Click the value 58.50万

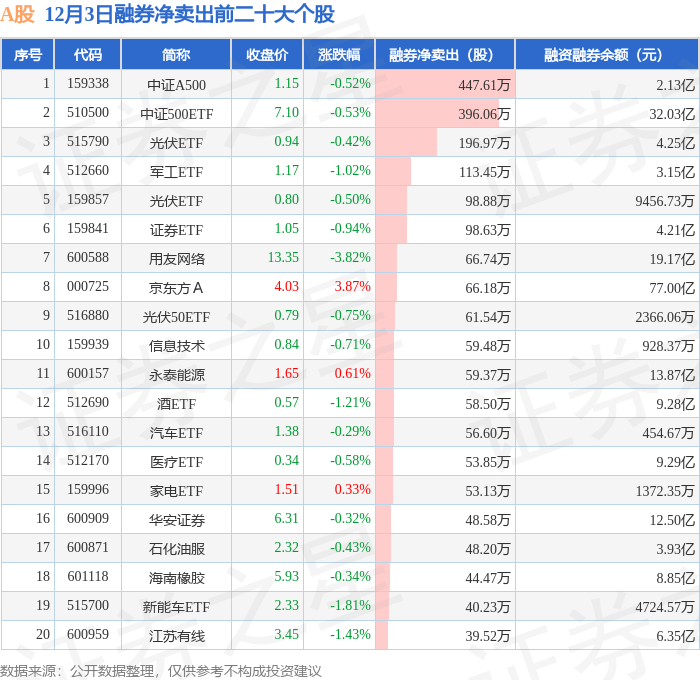[x=488, y=404]
